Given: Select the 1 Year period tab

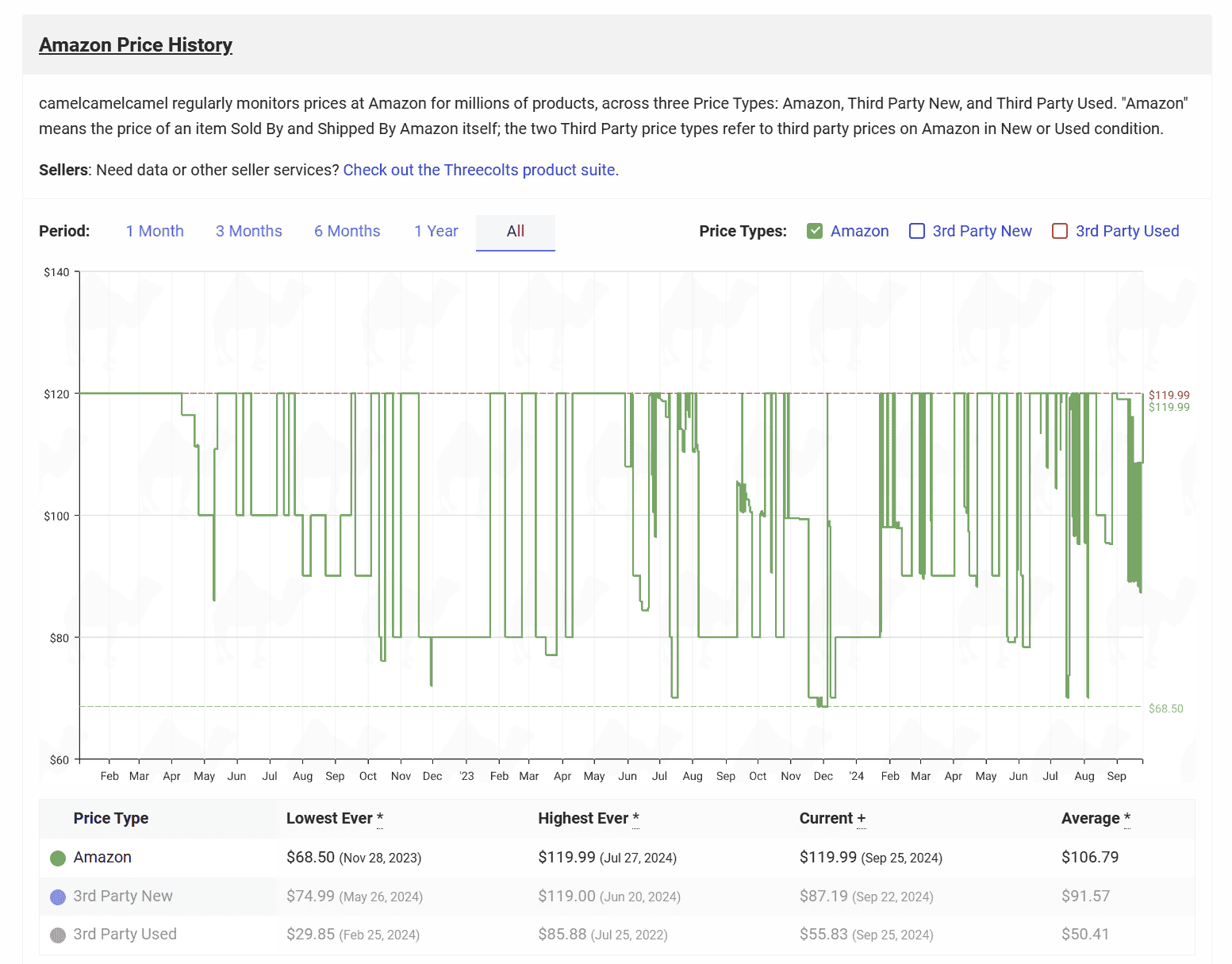Looking at the screenshot, I should (x=436, y=231).
